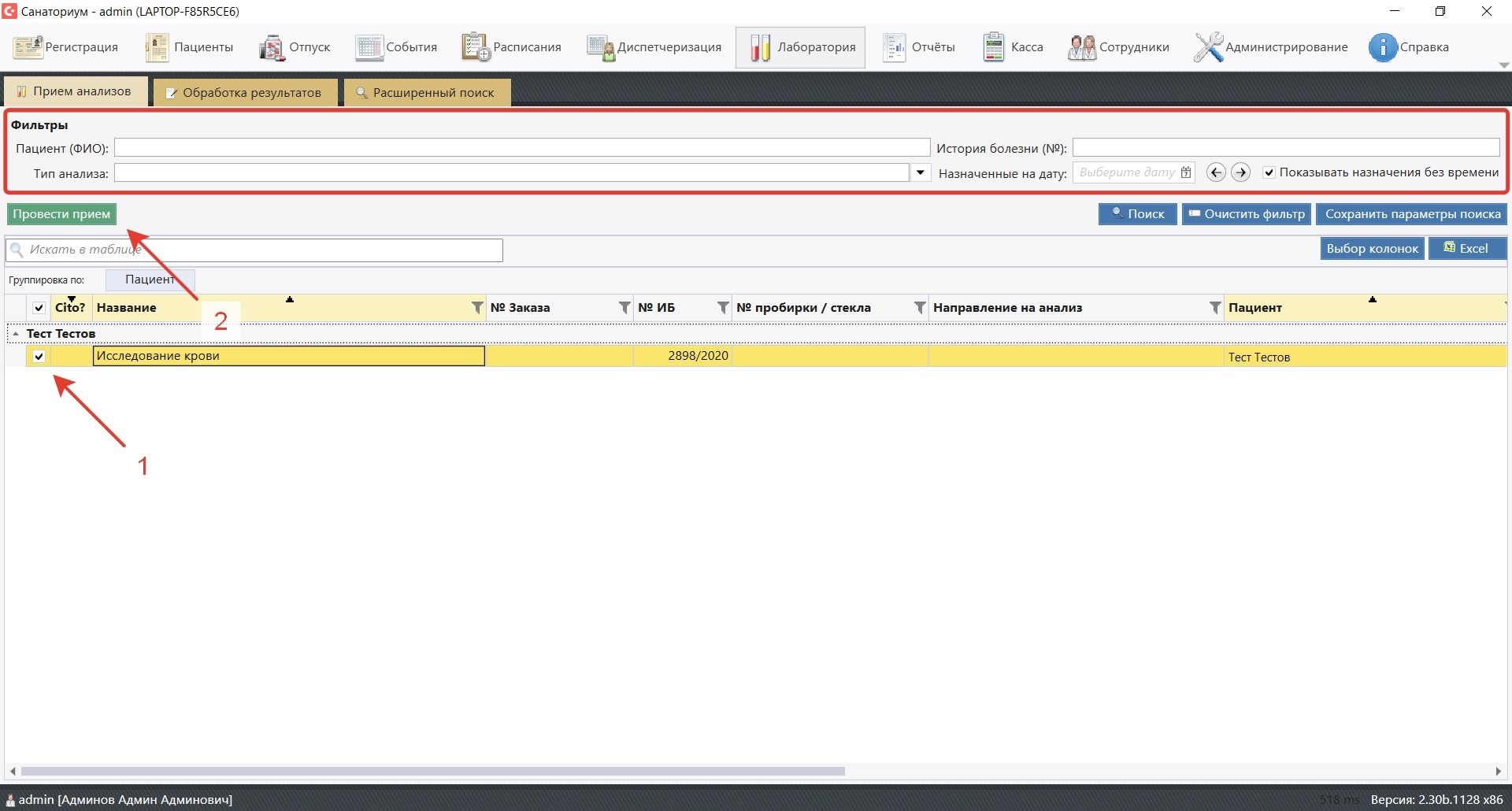The image size is (1512, 811).
Task: Switch to Расширенный поиск tab
Action: pos(425,92)
